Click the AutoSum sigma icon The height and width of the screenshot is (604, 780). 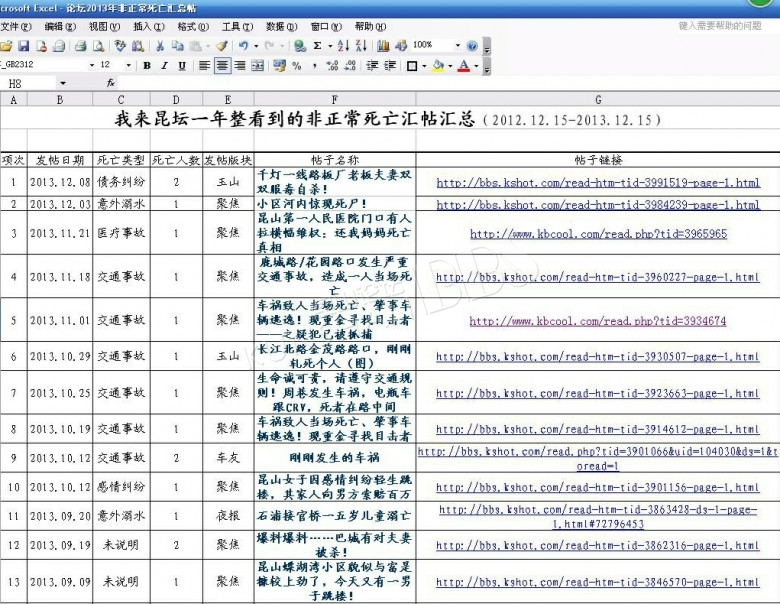click(x=317, y=46)
